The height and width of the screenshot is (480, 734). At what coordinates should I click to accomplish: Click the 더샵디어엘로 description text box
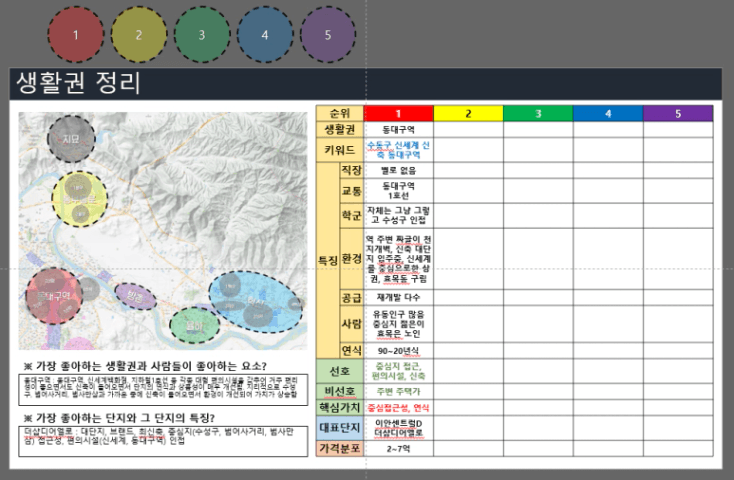pyautogui.click(x=163, y=441)
